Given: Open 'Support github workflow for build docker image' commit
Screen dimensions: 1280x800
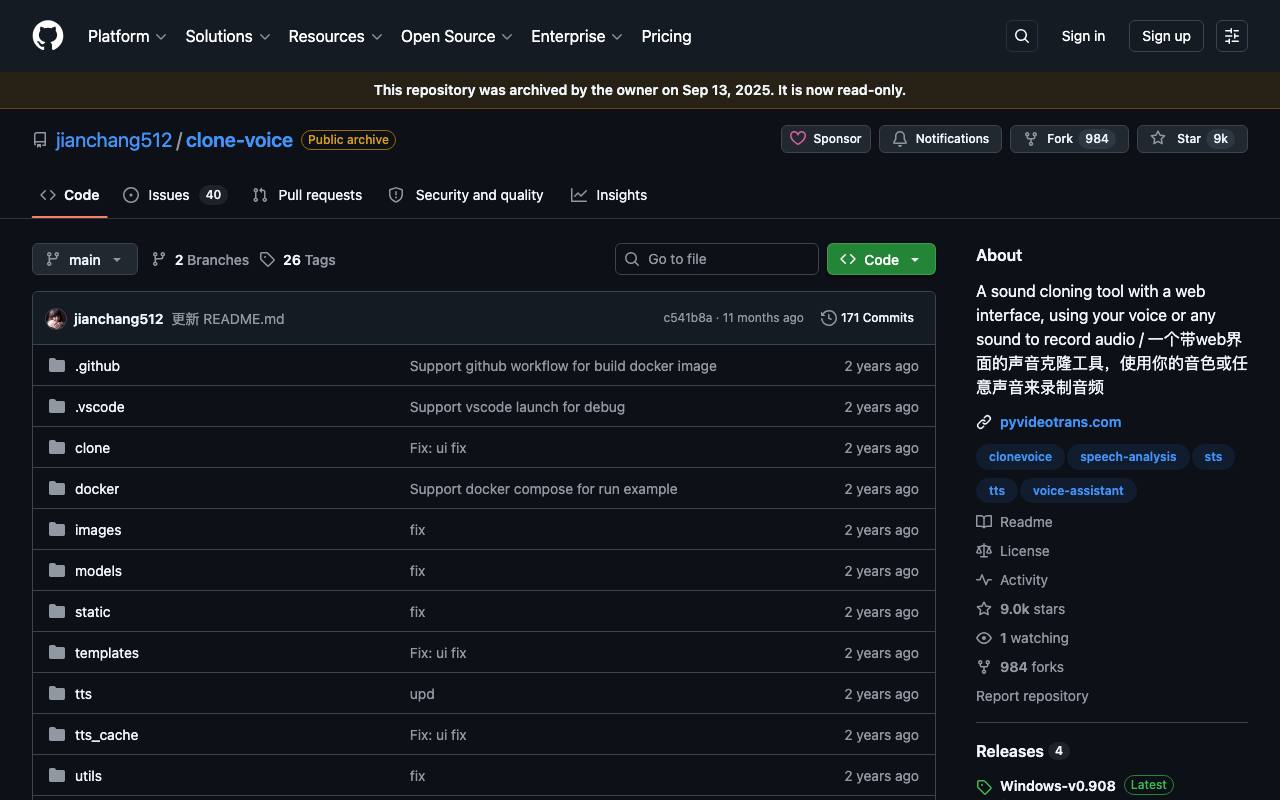Looking at the screenshot, I should 563,366.
